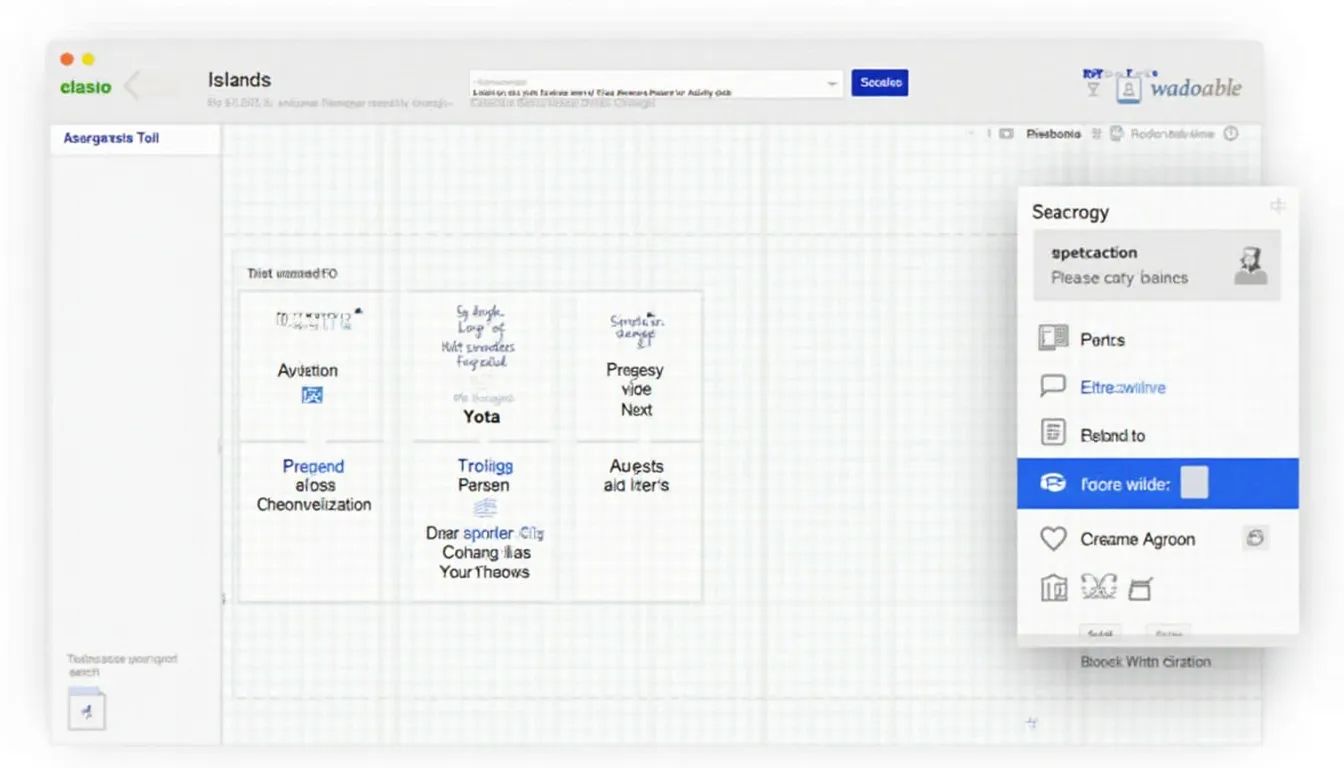Screen dimensions: 1344x768
Task: Click the Your Theows text
Action: pyautogui.click(x=484, y=572)
